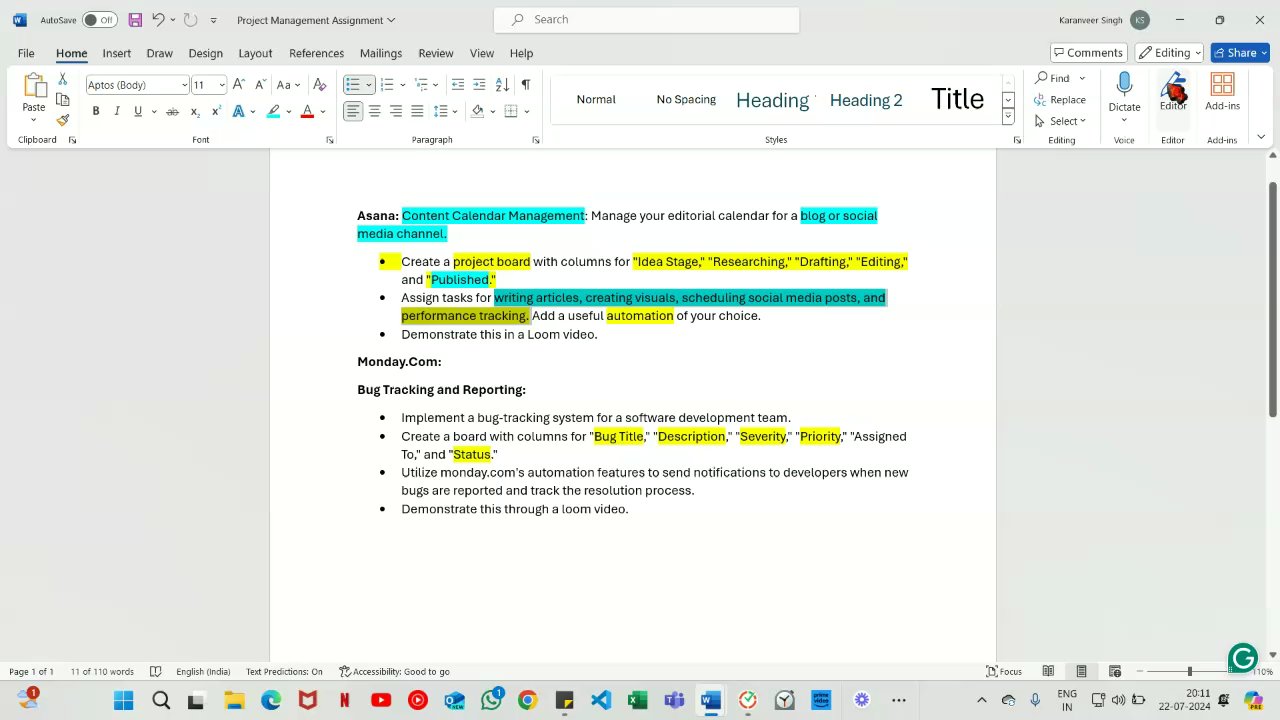Open the font size dropdown

[222, 85]
